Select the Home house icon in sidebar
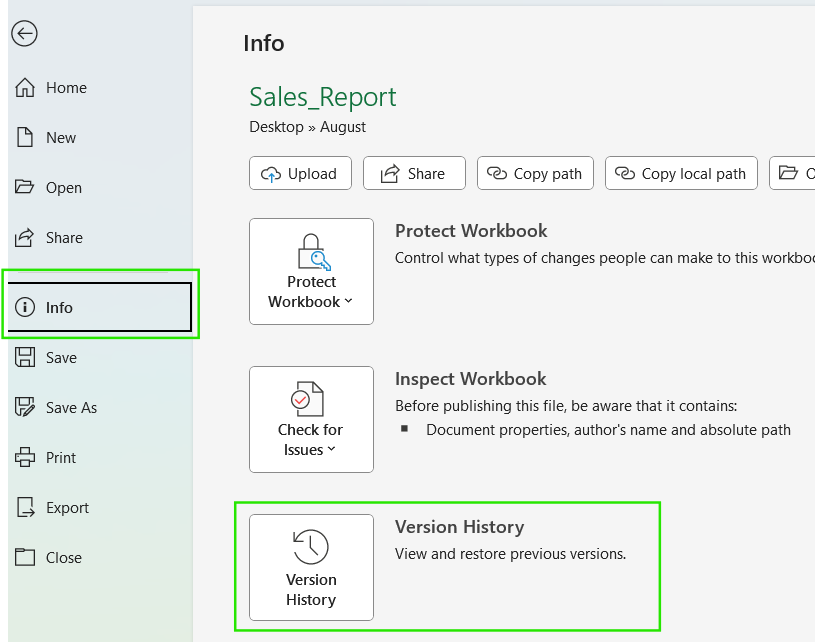This screenshot has height=642, width=815. [25, 87]
